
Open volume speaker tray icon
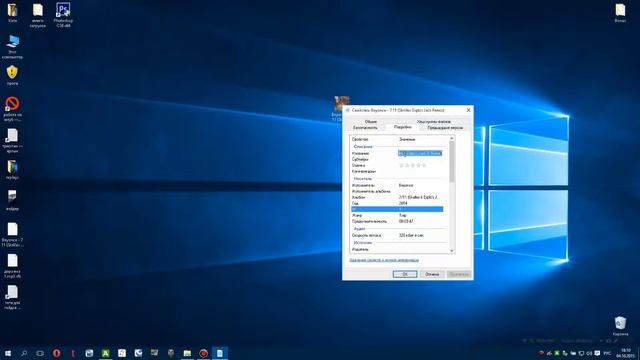coord(589,353)
